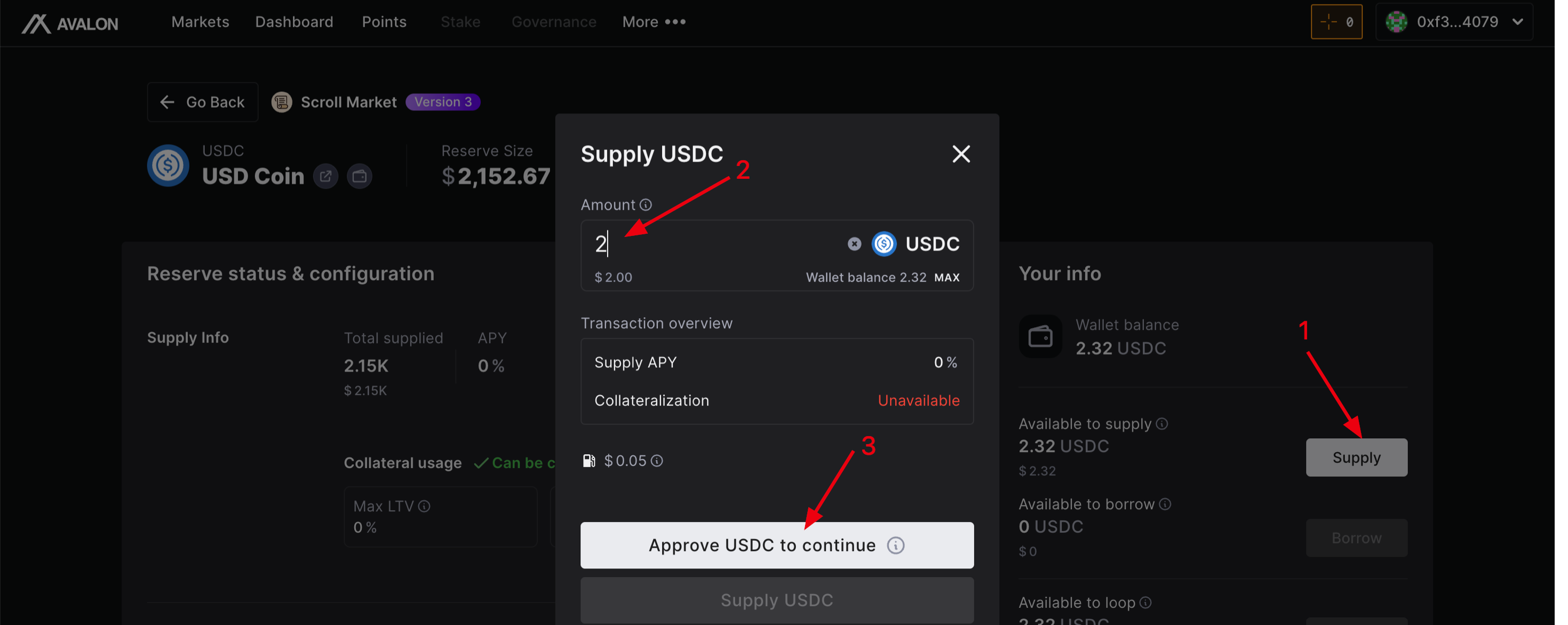This screenshot has width=1568, height=625.
Task: Click MAX to use full balance
Action: click(946, 278)
